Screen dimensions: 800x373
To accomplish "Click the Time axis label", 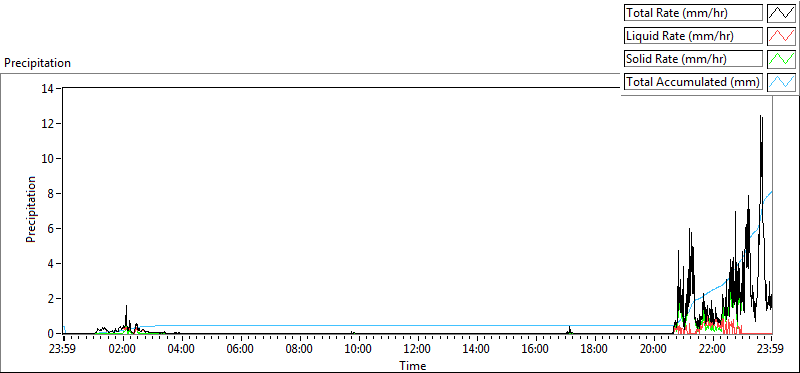I will click(413, 365).
